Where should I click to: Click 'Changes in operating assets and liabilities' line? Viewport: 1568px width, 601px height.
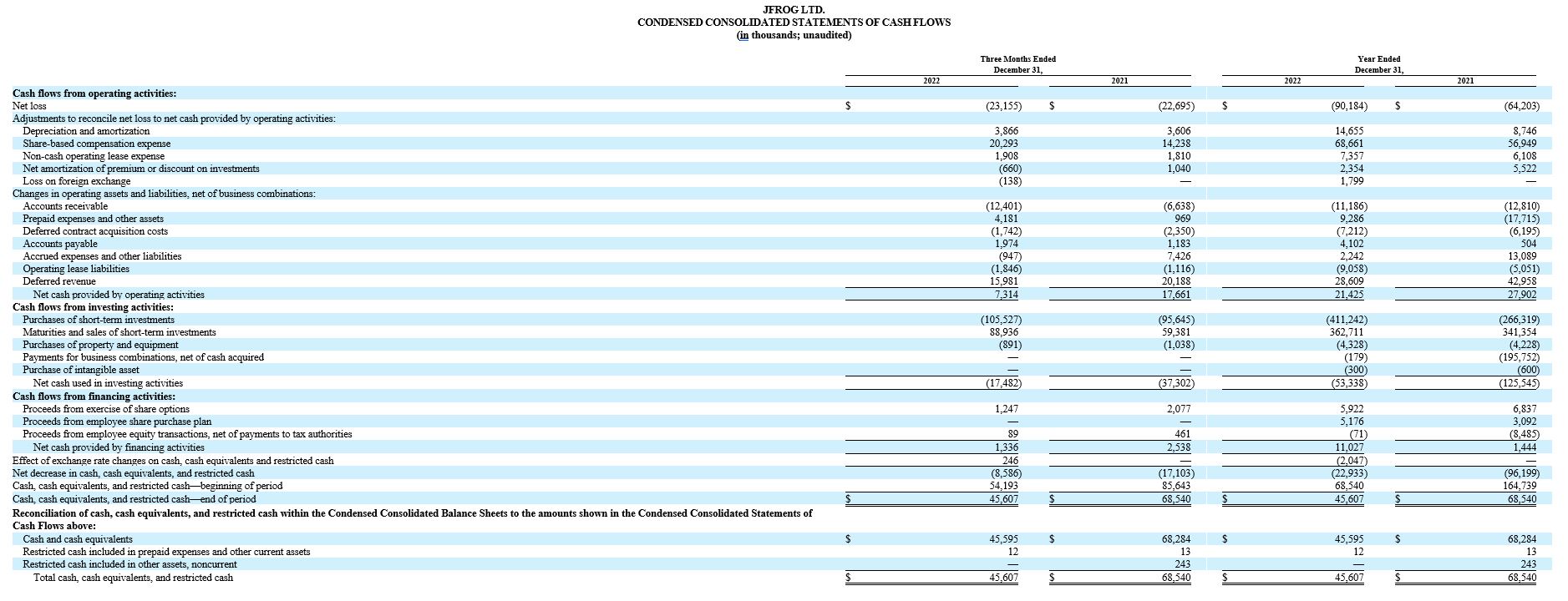164,194
